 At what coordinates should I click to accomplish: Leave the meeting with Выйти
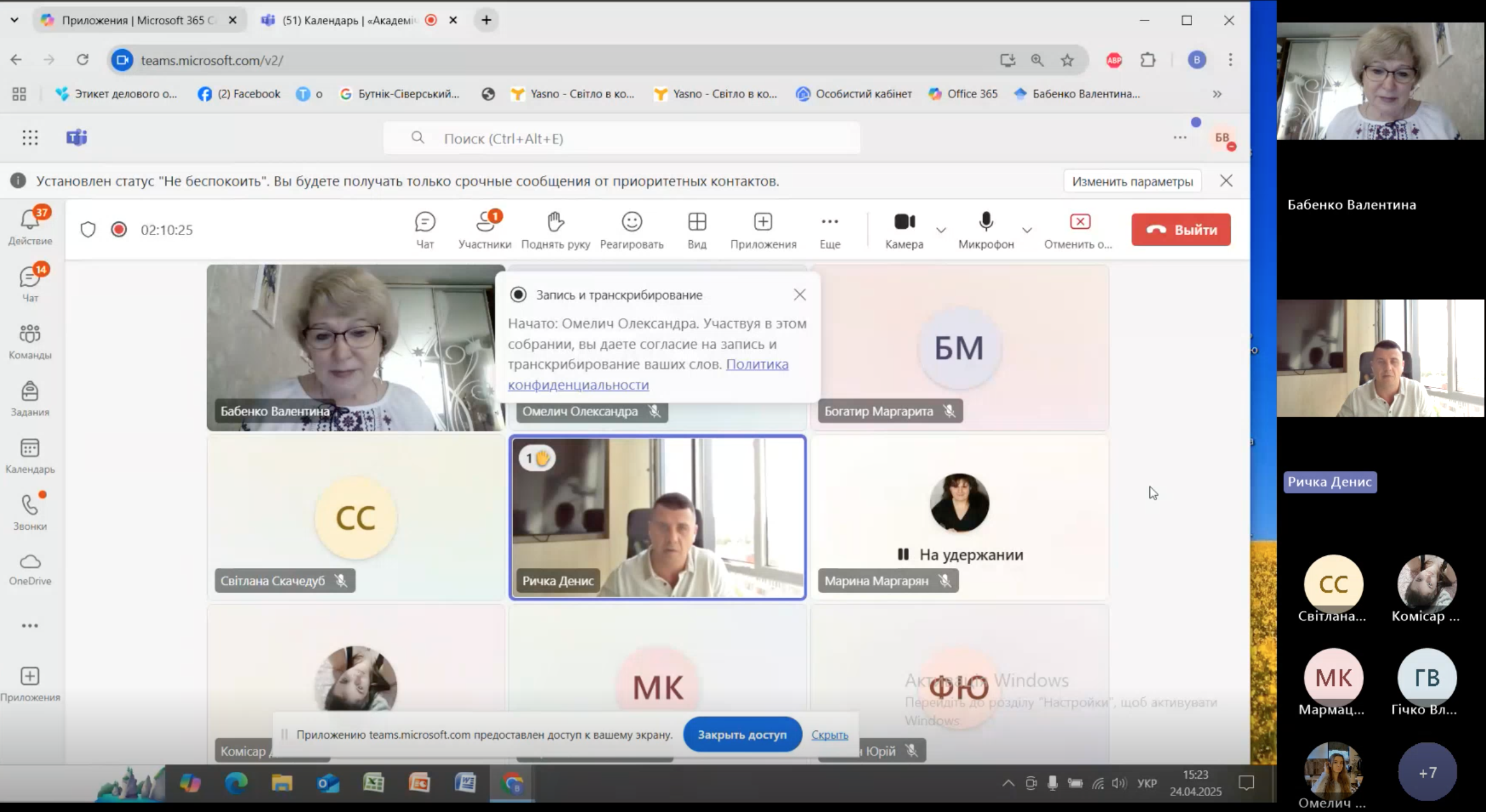tap(1181, 229)
